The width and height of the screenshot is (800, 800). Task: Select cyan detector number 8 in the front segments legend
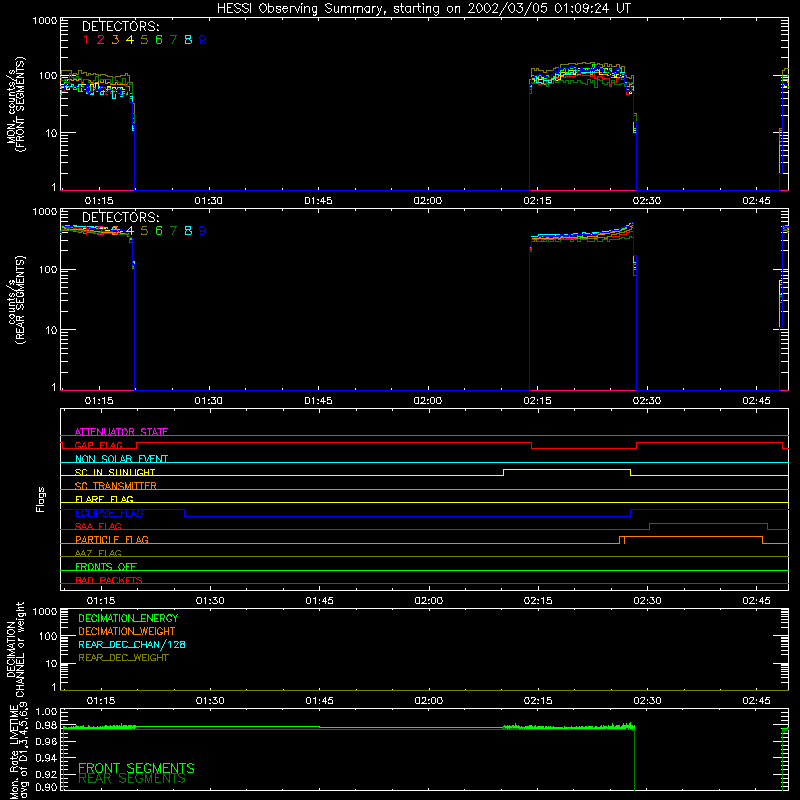tap(188, 40)
